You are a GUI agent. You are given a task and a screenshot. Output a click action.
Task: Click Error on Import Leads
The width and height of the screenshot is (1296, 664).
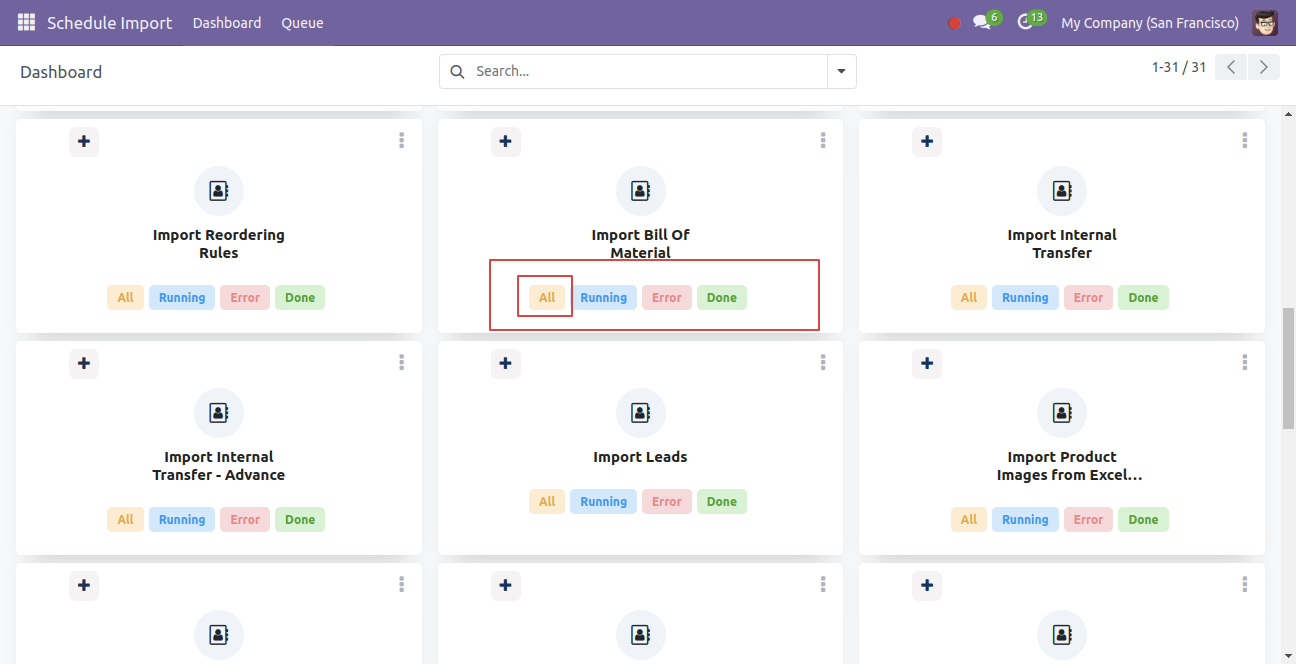click(x=667, y=502)
